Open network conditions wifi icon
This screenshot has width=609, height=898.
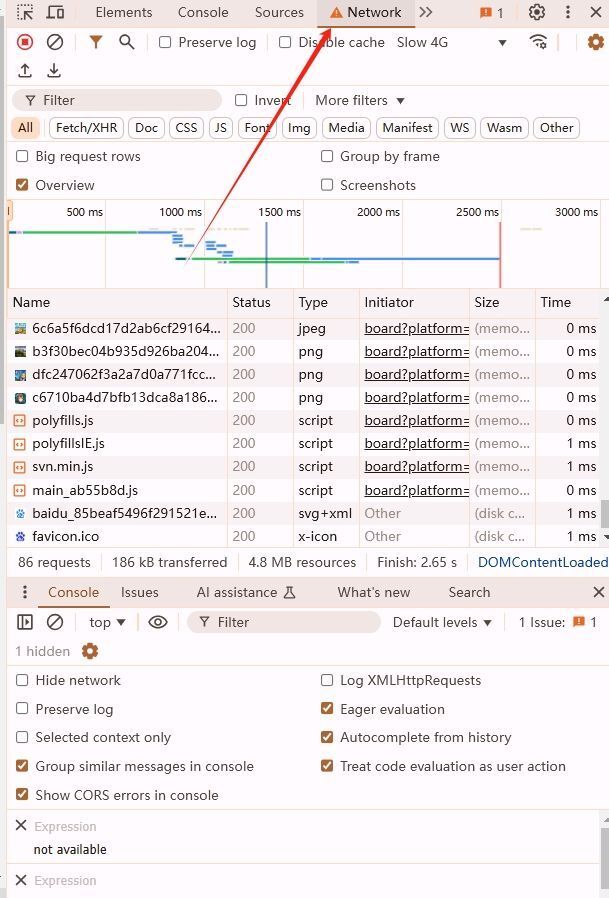pos(538,42)
